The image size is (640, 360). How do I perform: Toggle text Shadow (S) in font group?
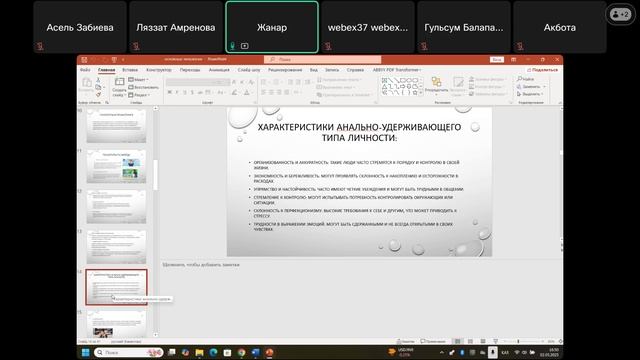192,93
